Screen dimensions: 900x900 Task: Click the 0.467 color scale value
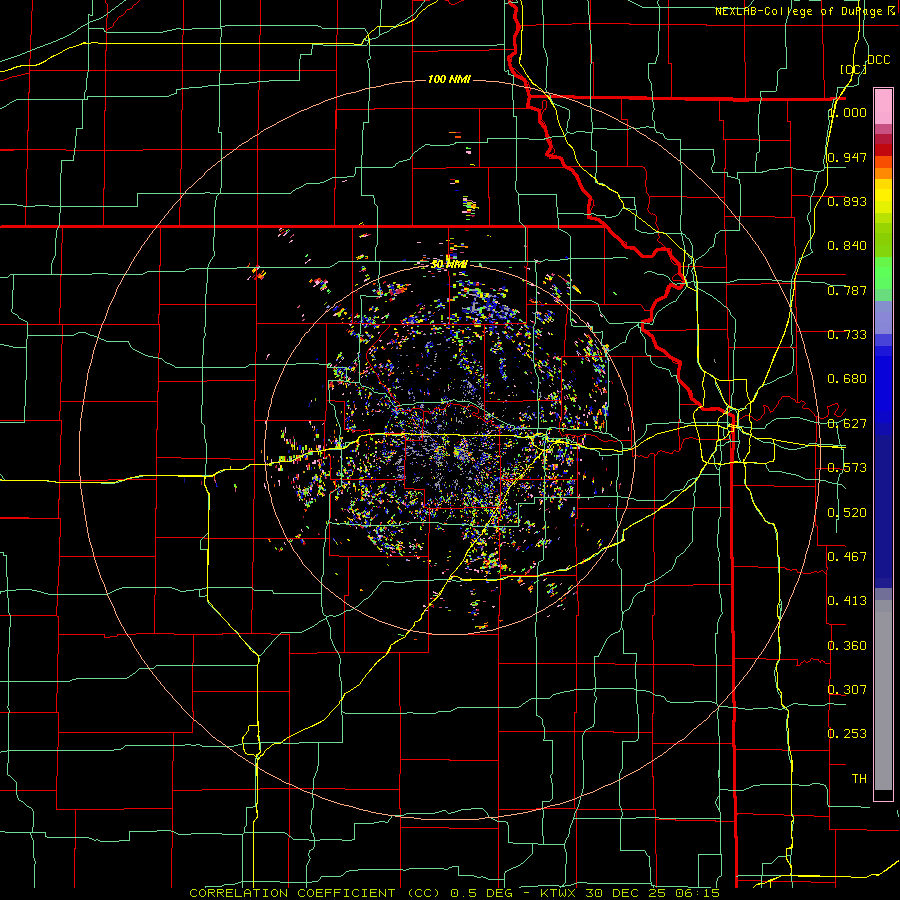[847, 556]
